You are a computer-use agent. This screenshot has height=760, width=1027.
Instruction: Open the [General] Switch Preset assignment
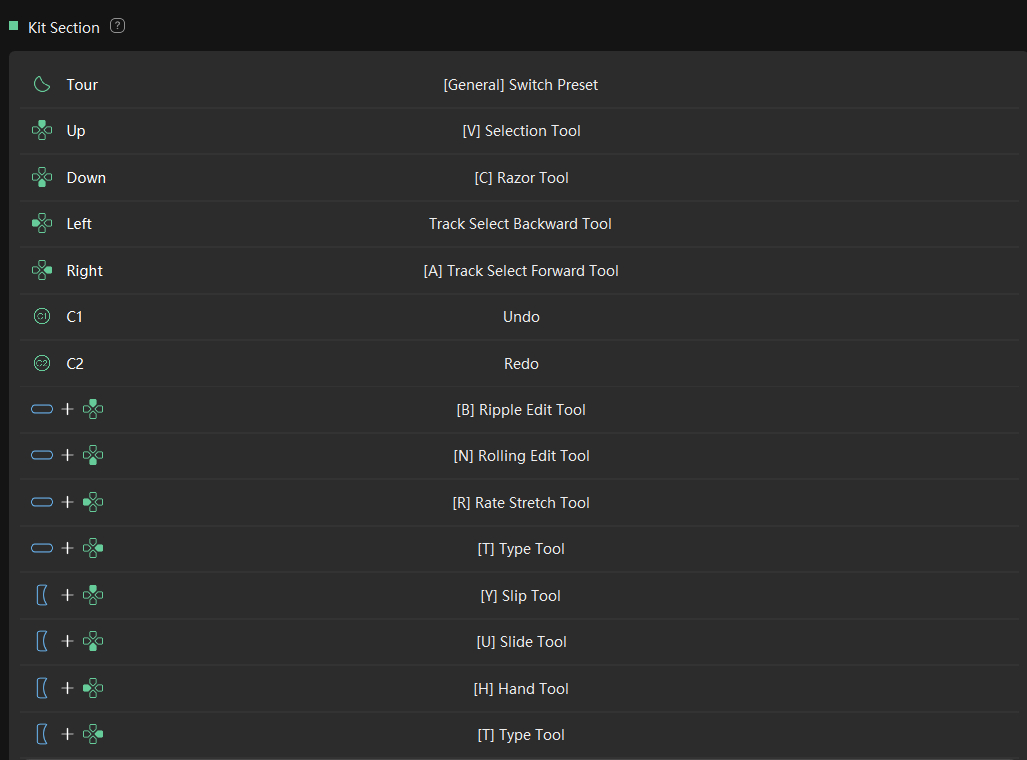pyautogui.click(x=521, y=85)
